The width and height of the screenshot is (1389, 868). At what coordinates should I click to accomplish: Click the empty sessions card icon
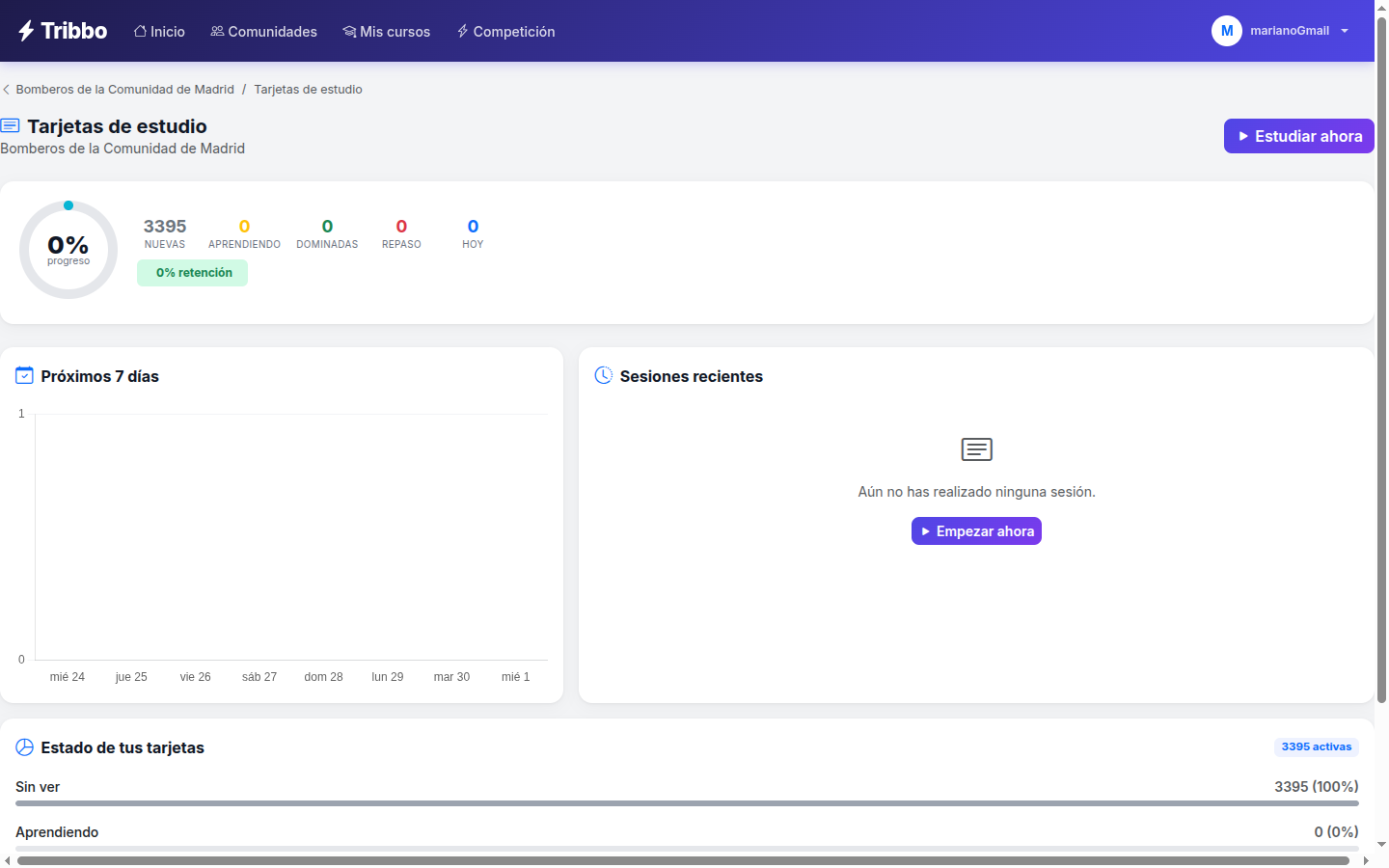tap(977, 449)
